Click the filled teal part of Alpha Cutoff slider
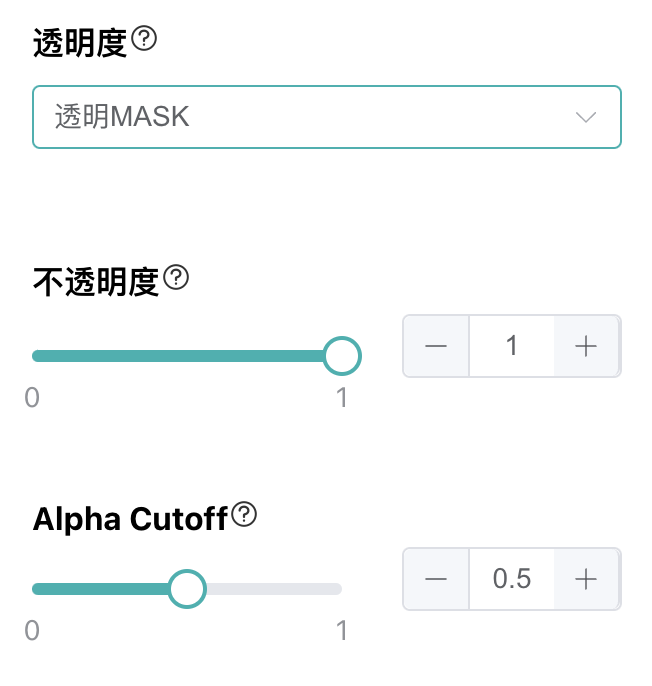 [100, 589]
